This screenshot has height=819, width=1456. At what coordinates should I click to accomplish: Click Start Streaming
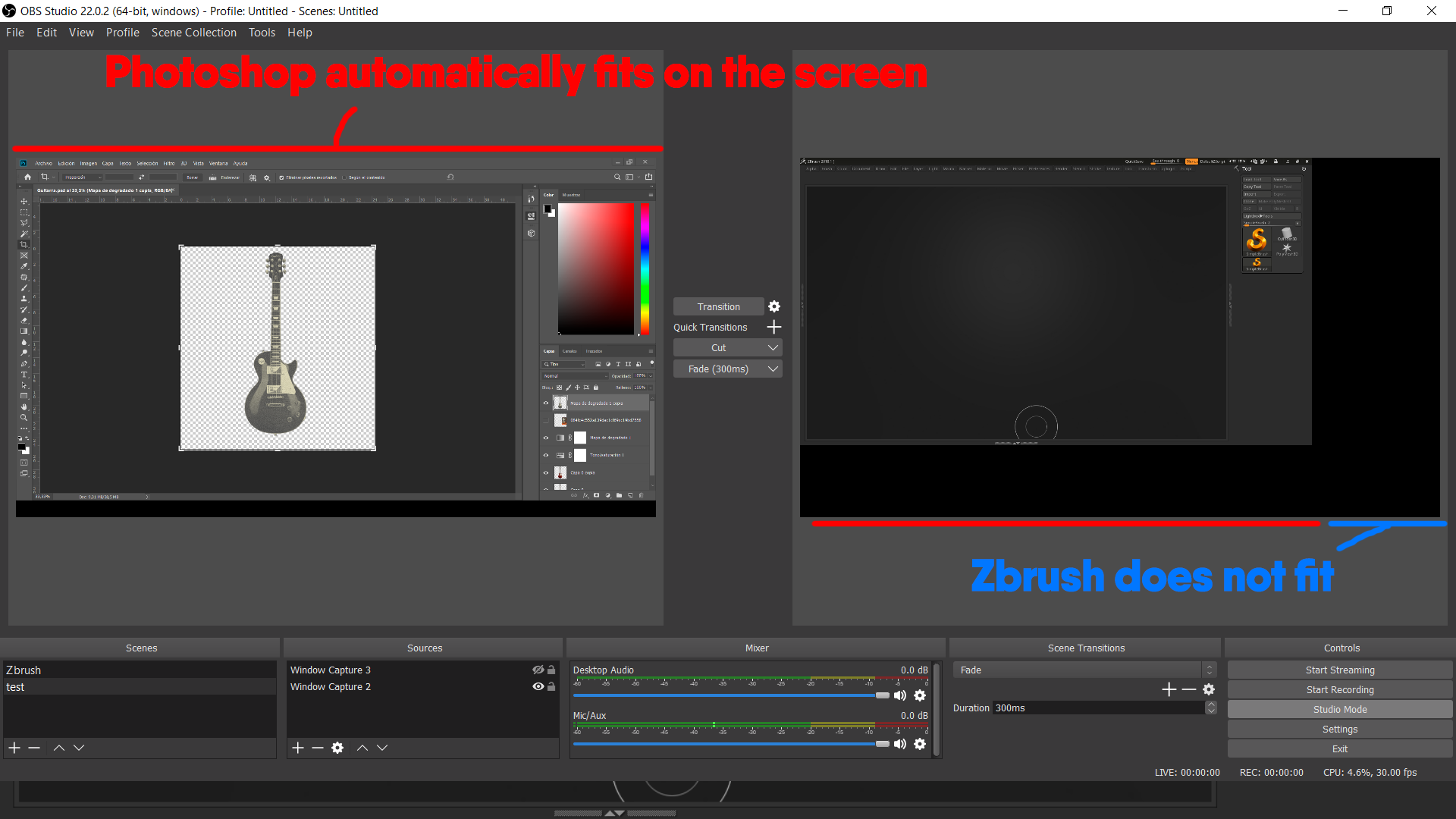tap(1340, 670)
